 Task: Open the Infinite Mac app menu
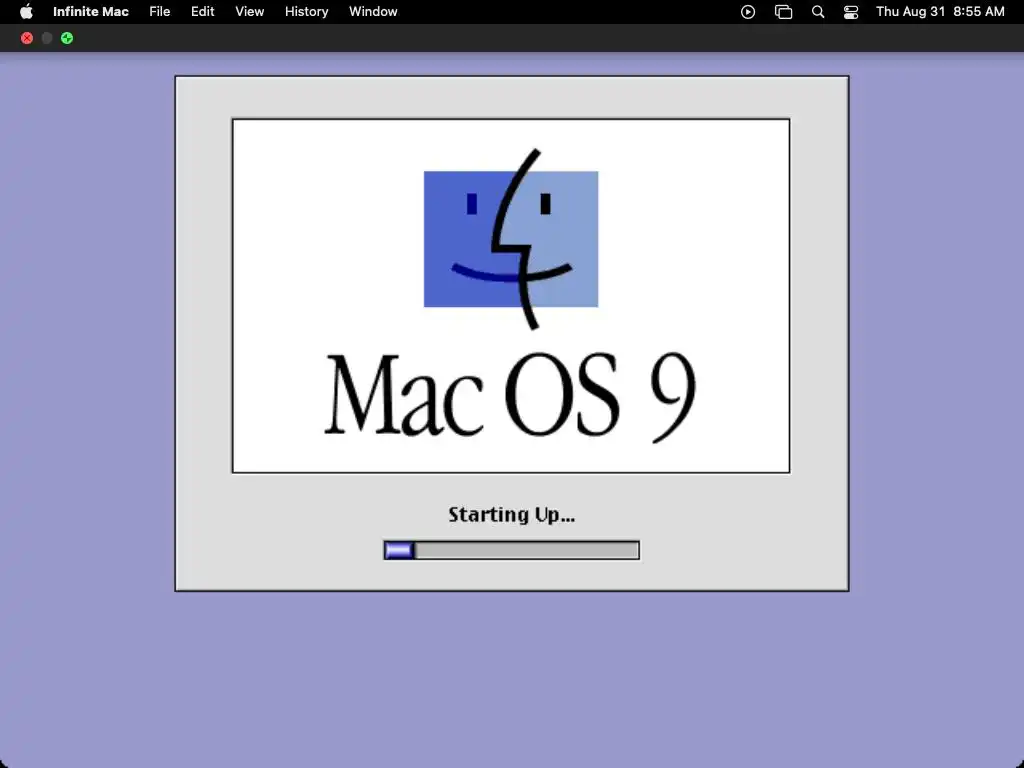(91, 12)
